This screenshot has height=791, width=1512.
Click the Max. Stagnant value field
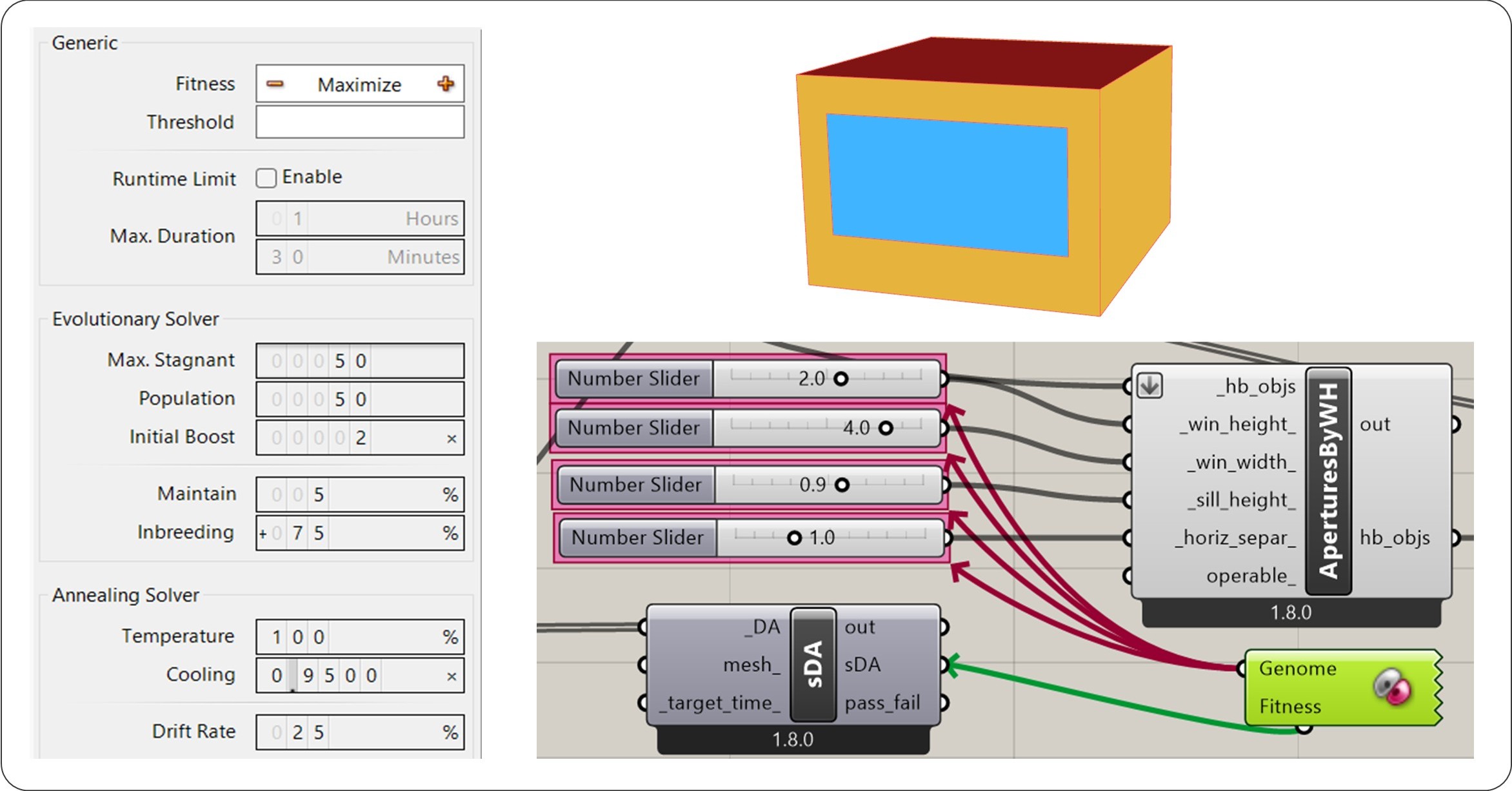[x=360, y=360]
